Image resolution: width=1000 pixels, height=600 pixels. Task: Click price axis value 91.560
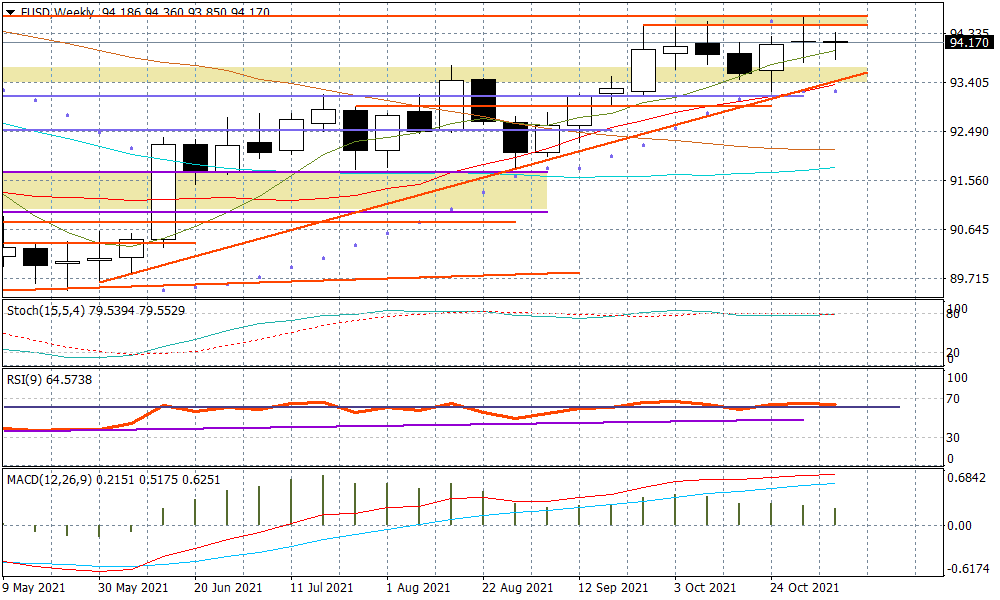970,181
